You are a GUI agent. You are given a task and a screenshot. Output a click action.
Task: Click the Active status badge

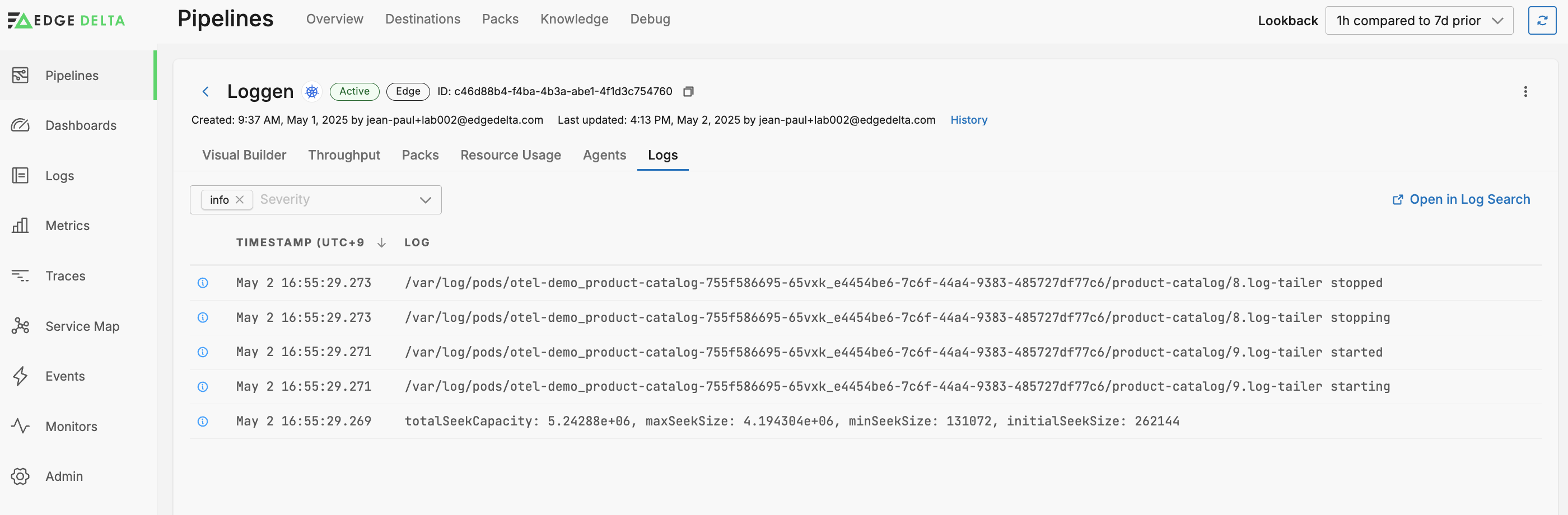354,91
